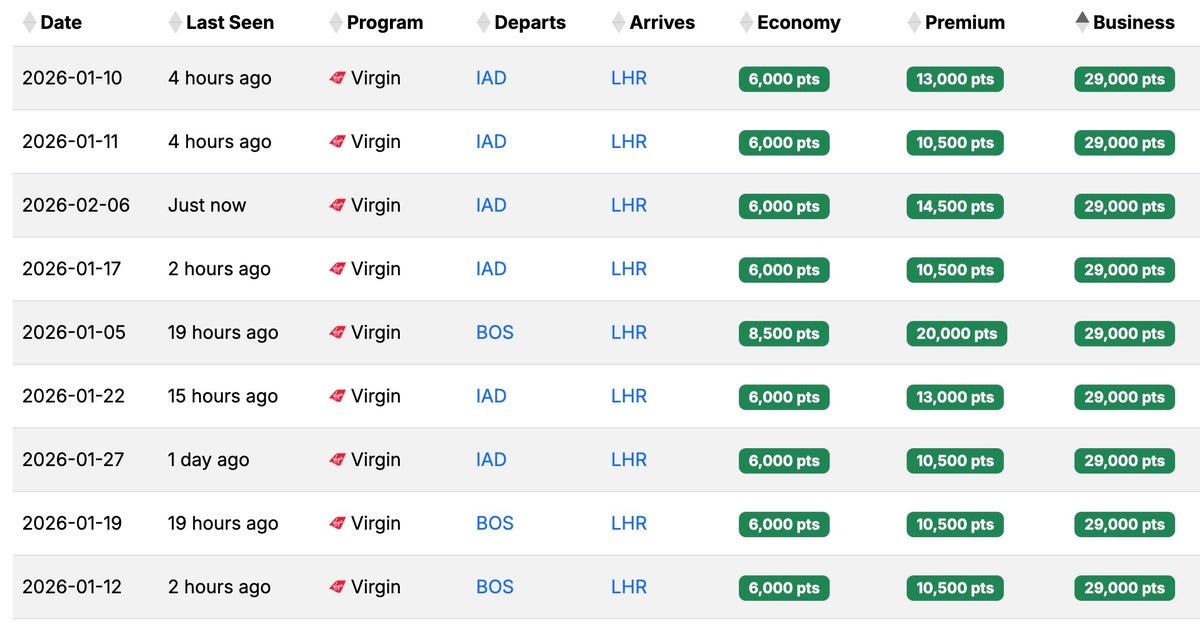Select the 20,000 pts Premium badge

956,333
